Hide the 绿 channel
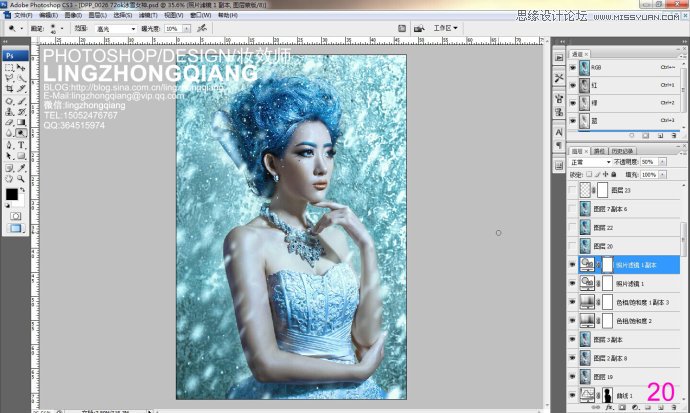This screenshot has width=690, height=413. click(x=573, y=103)
